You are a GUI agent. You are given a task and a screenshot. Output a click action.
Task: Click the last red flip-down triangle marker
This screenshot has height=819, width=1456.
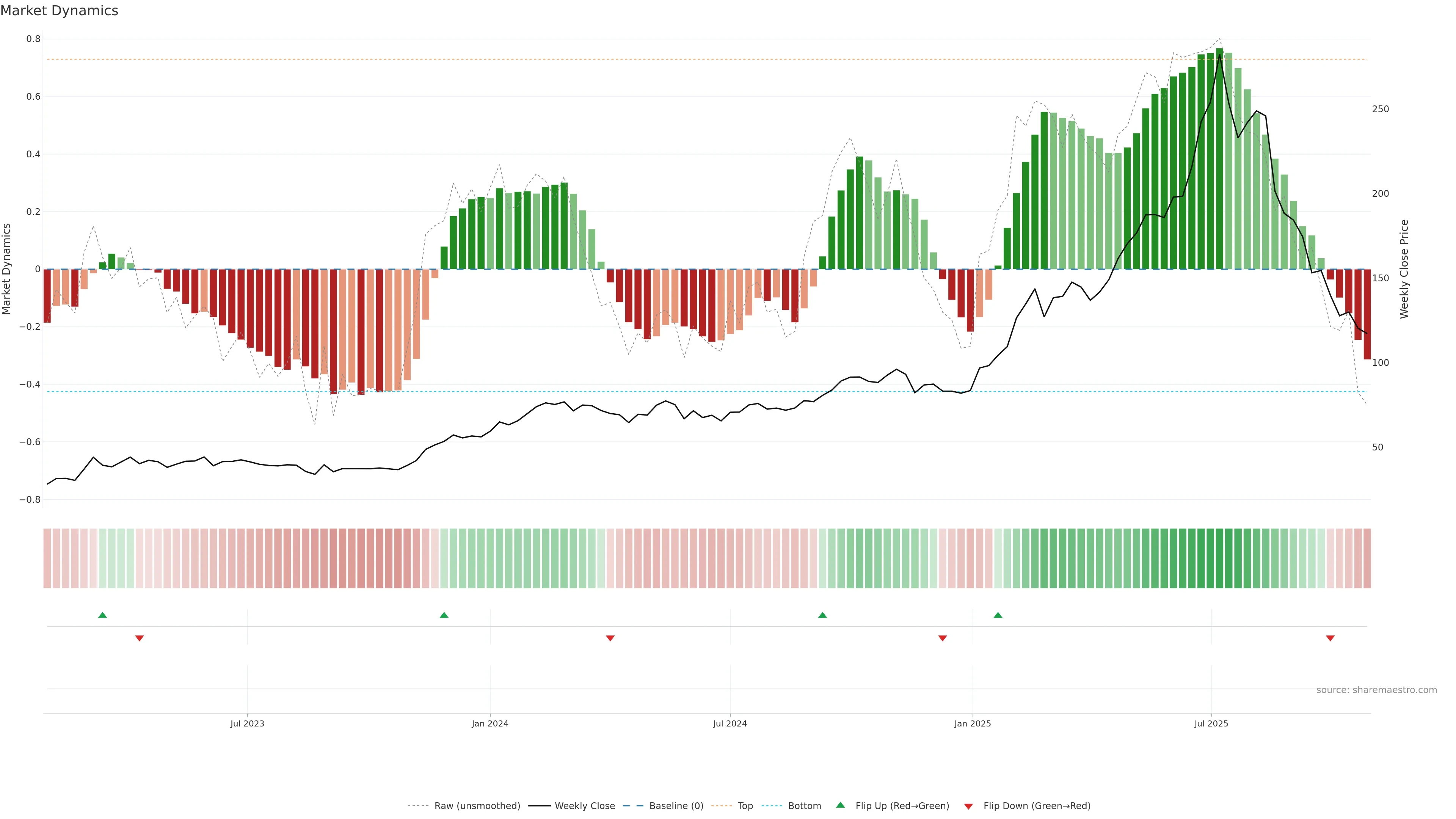(1330, 638)
